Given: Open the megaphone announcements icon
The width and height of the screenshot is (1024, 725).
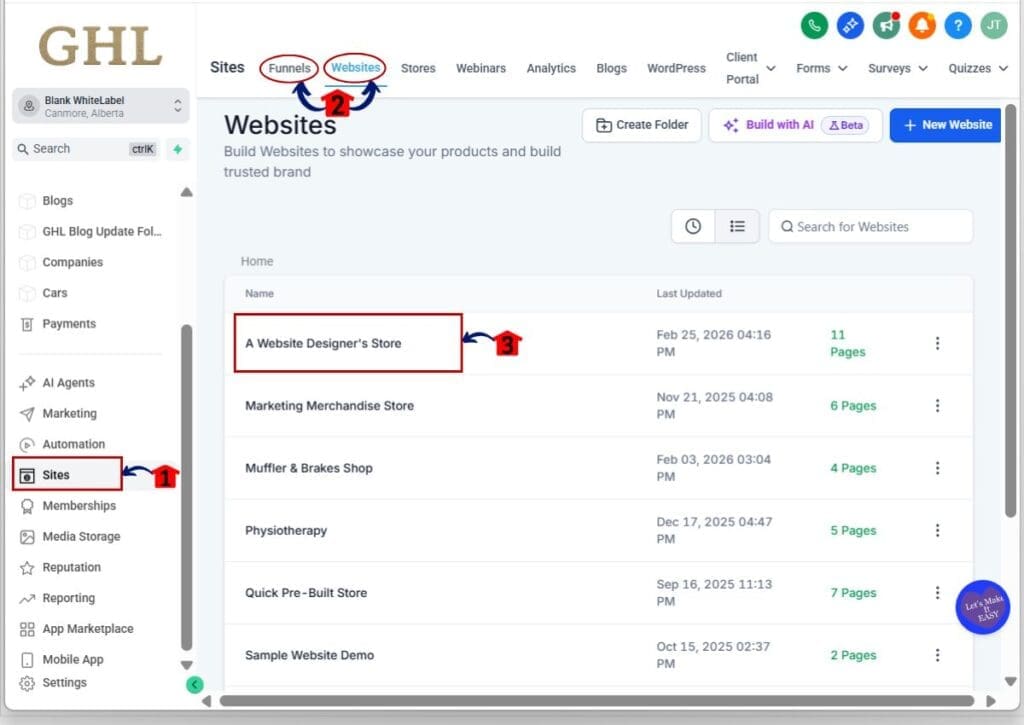Looking at the screenshot, I should (x=886, y=25).
